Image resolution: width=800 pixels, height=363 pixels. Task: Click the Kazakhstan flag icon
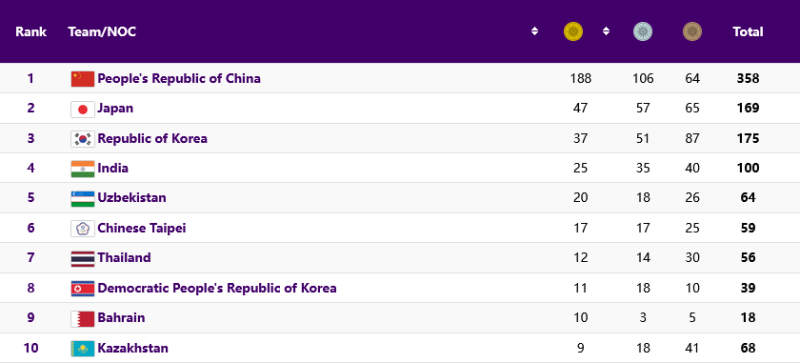(x=82, y=349)
